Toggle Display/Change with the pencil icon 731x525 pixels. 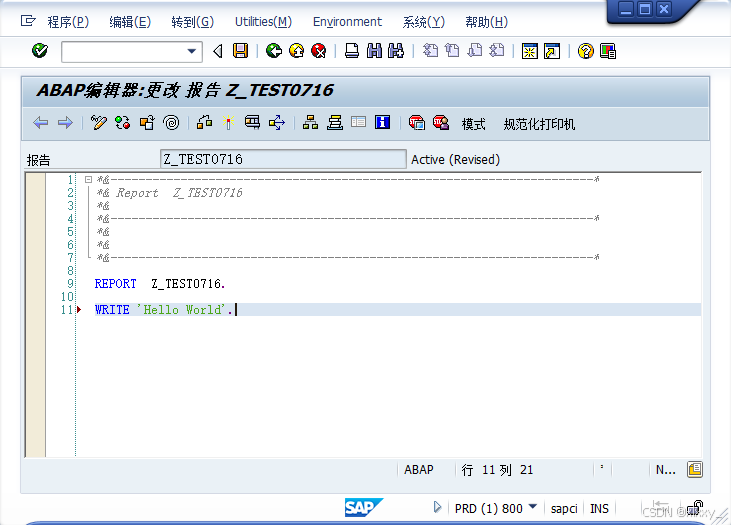coord(98,123)
